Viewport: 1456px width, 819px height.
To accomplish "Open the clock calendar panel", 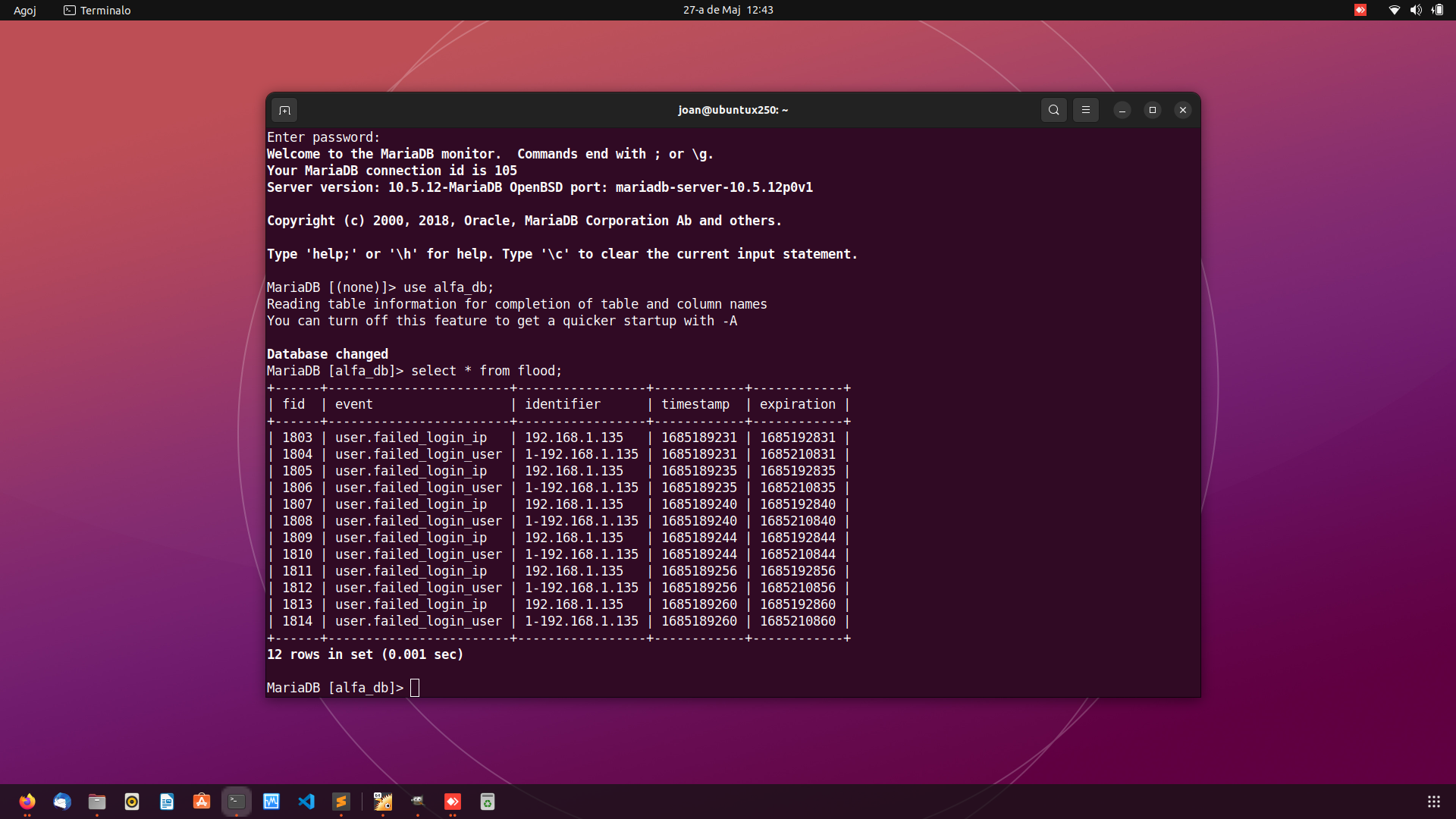I will (728, 11).
